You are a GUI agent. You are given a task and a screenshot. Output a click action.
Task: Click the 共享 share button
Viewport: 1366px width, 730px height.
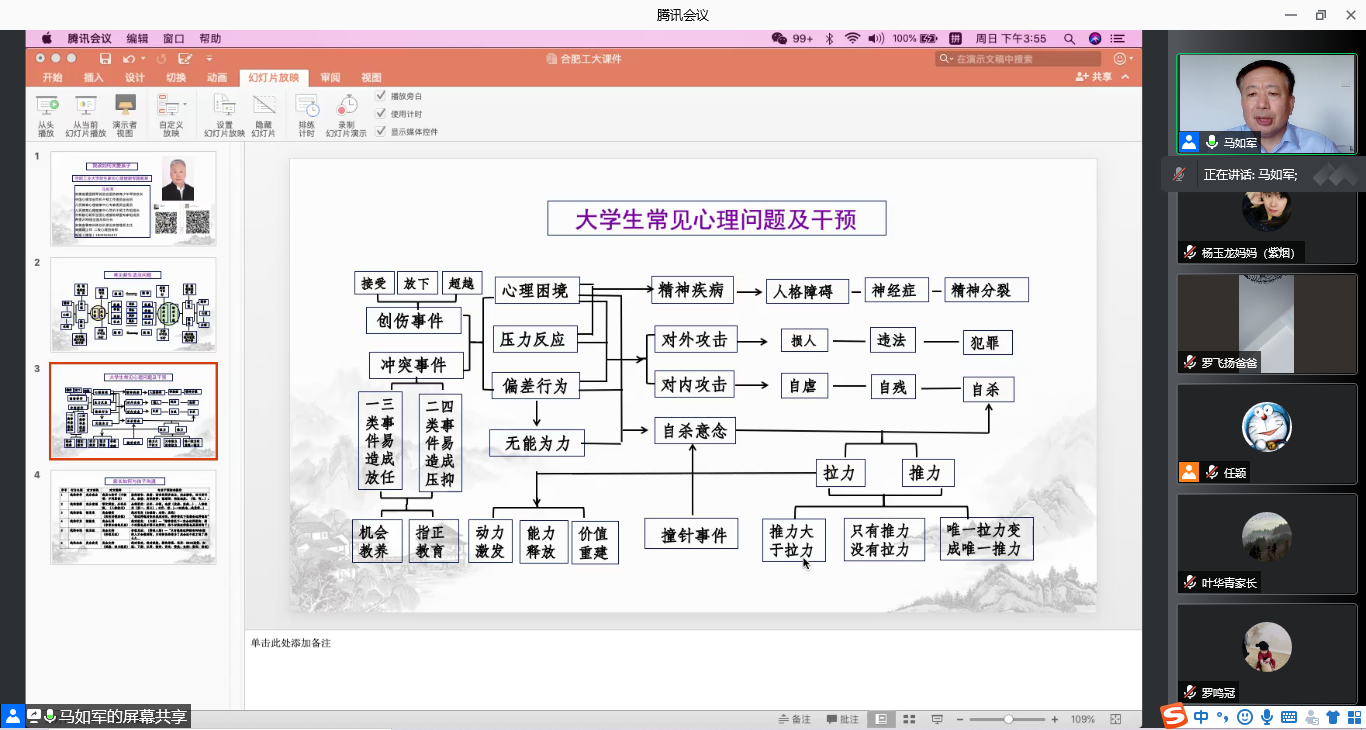(x=1094, y=77)
